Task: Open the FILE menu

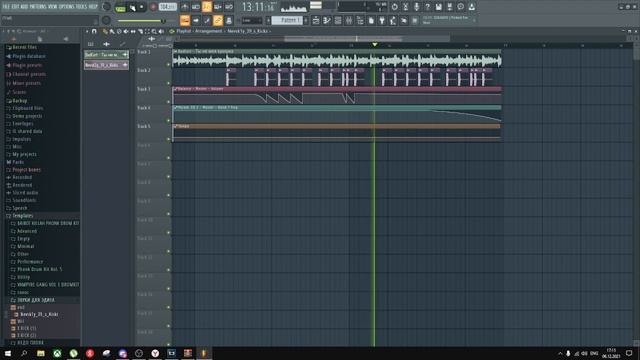Action: click(x=6, y=7)
